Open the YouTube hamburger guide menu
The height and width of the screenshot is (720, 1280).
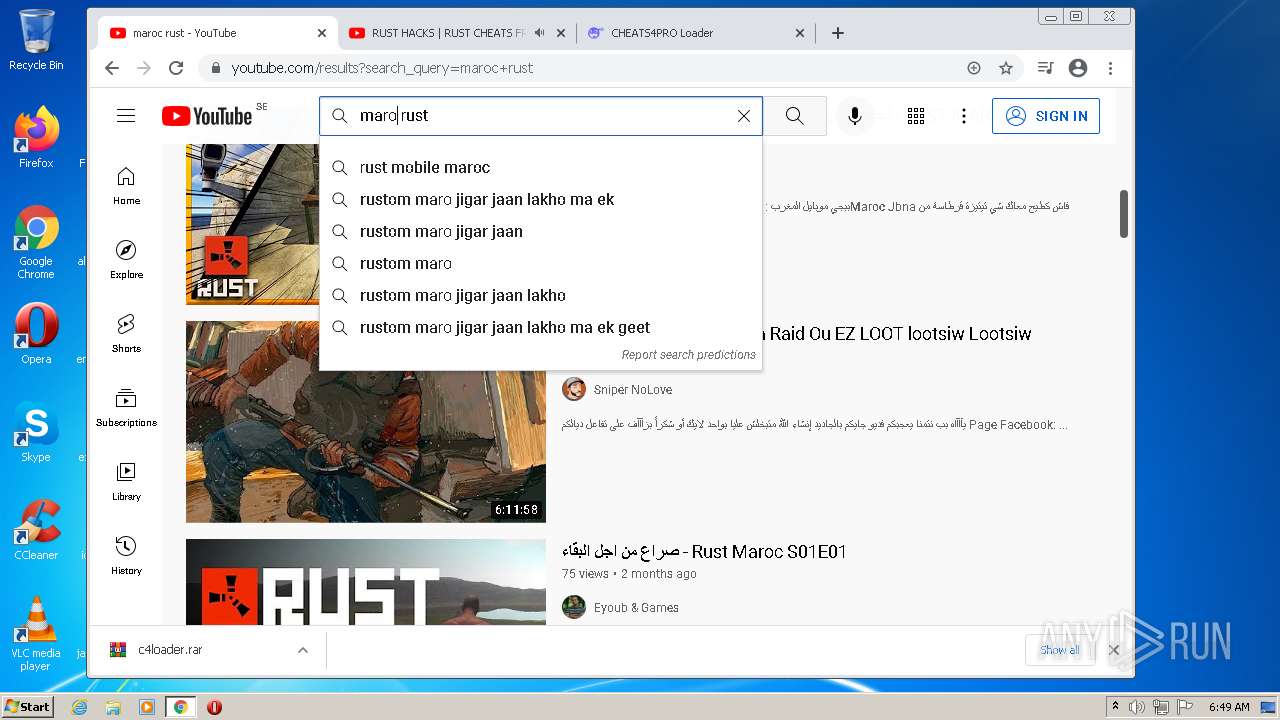pyautogui.click(x=126, y=116)
